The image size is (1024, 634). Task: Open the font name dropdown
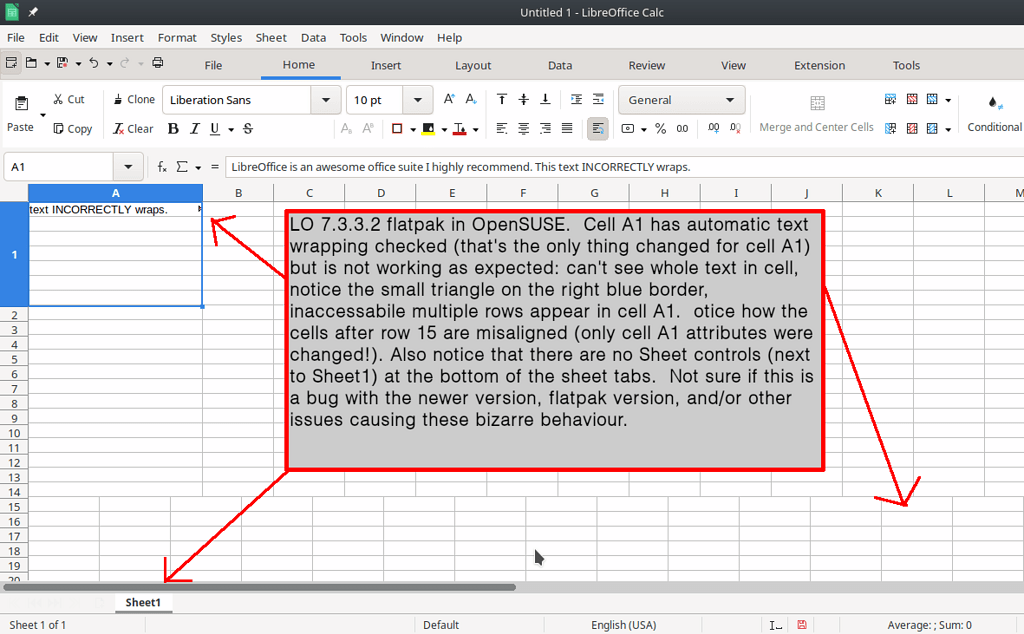coord(326,99)
